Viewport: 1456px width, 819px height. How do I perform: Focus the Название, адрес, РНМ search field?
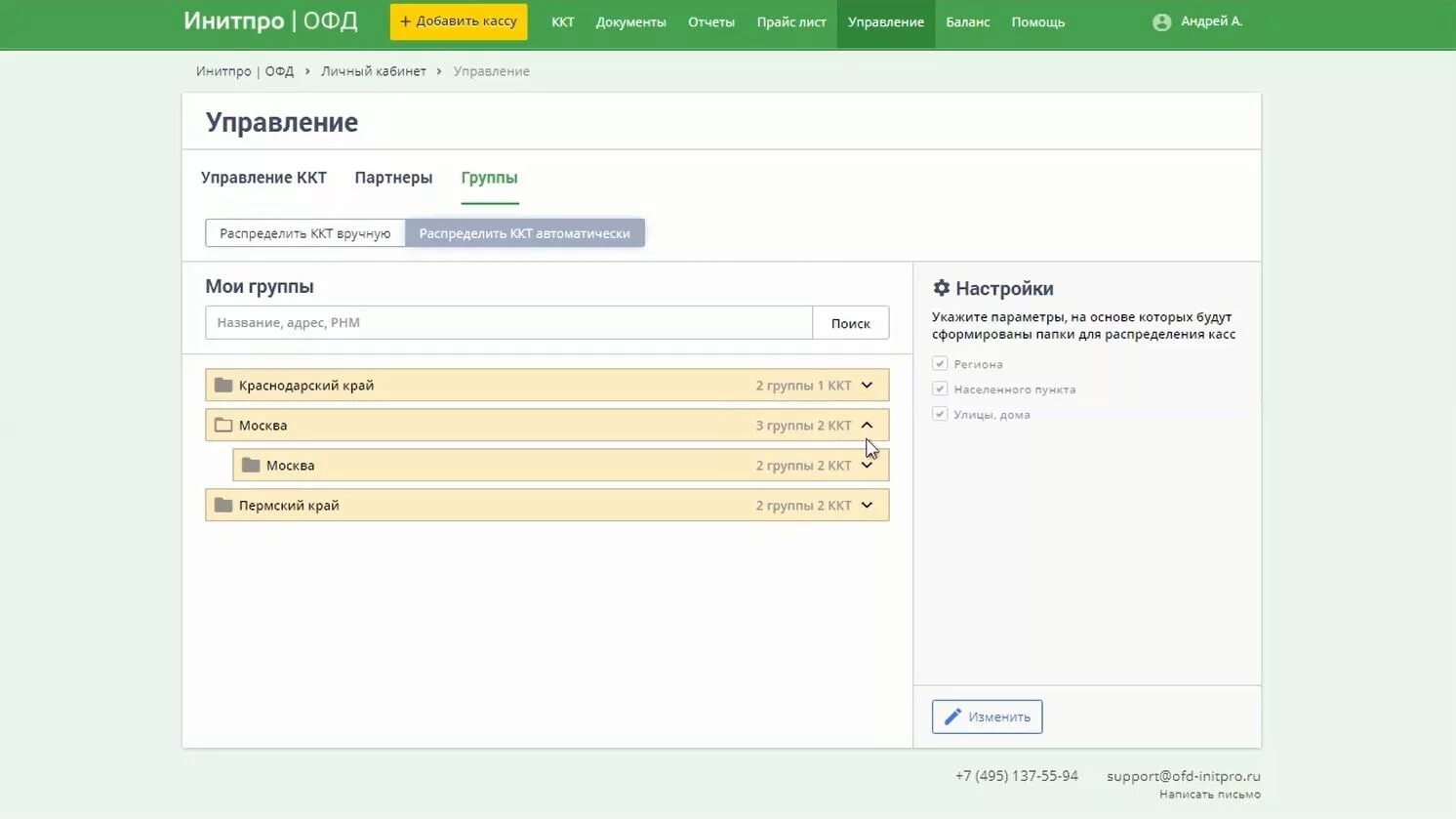pyautogui.click(x=509, y=323)
